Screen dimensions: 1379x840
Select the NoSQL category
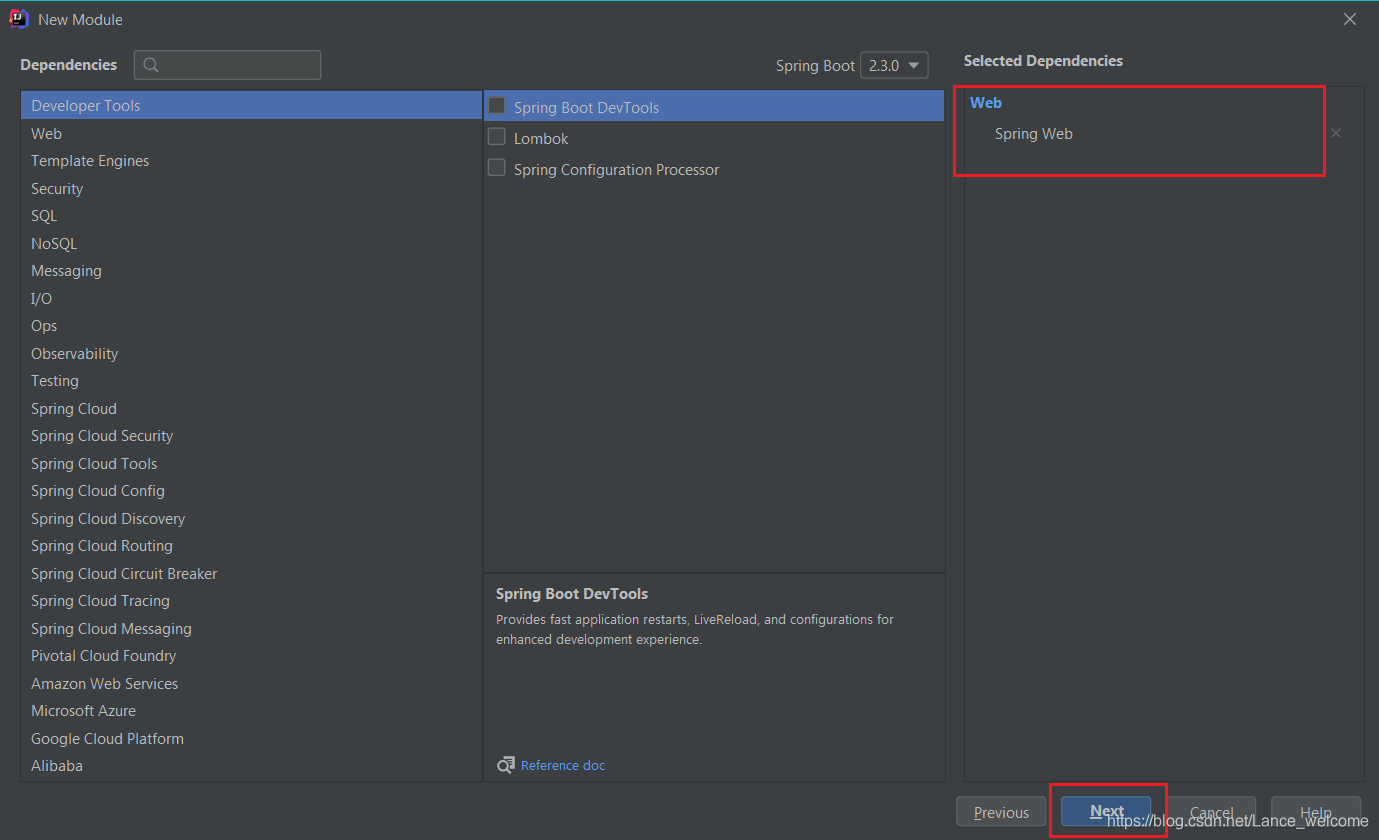point(251,243)
